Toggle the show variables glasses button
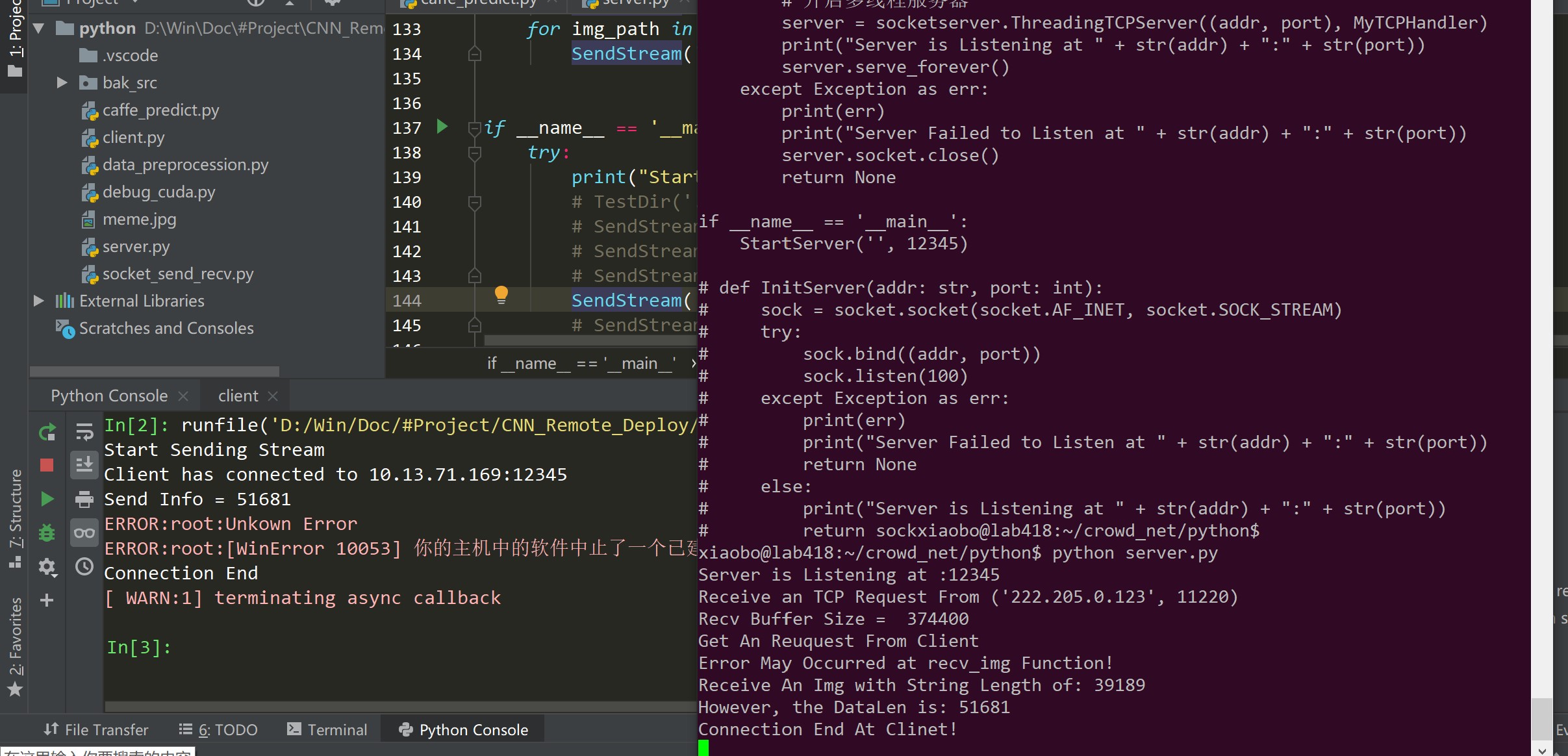This screenshot has height=756, width=1568. click(x=84, y=533)
